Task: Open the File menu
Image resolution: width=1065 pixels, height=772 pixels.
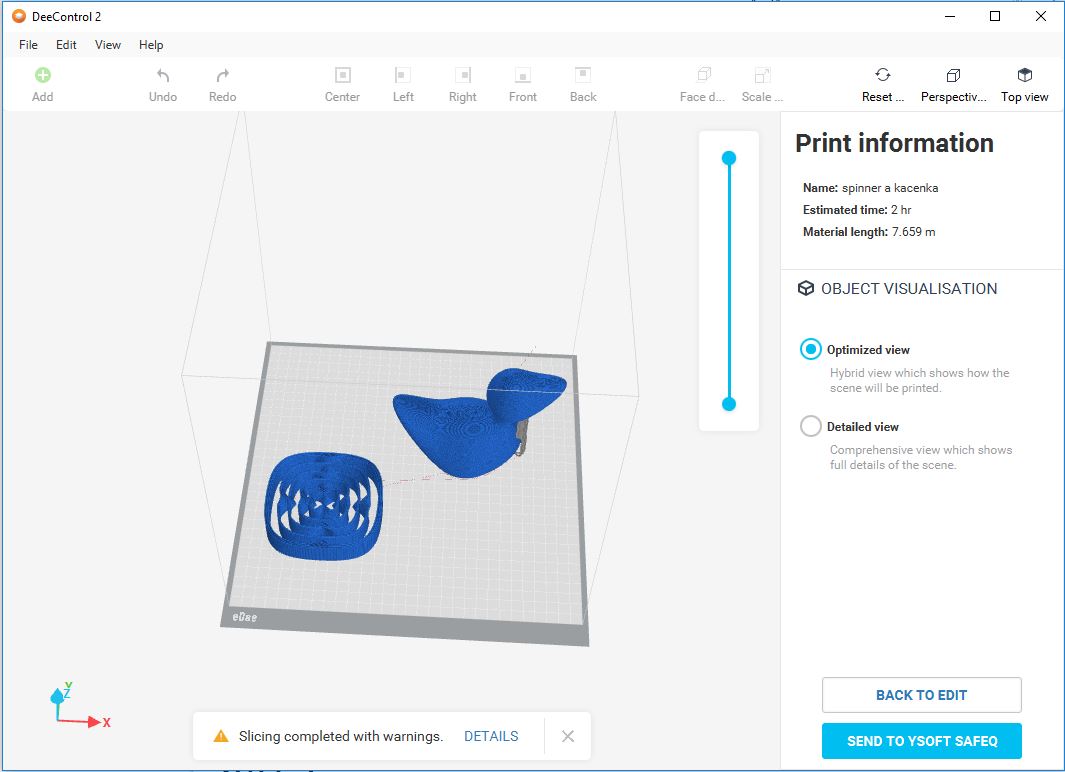Action: coord(28,45)
